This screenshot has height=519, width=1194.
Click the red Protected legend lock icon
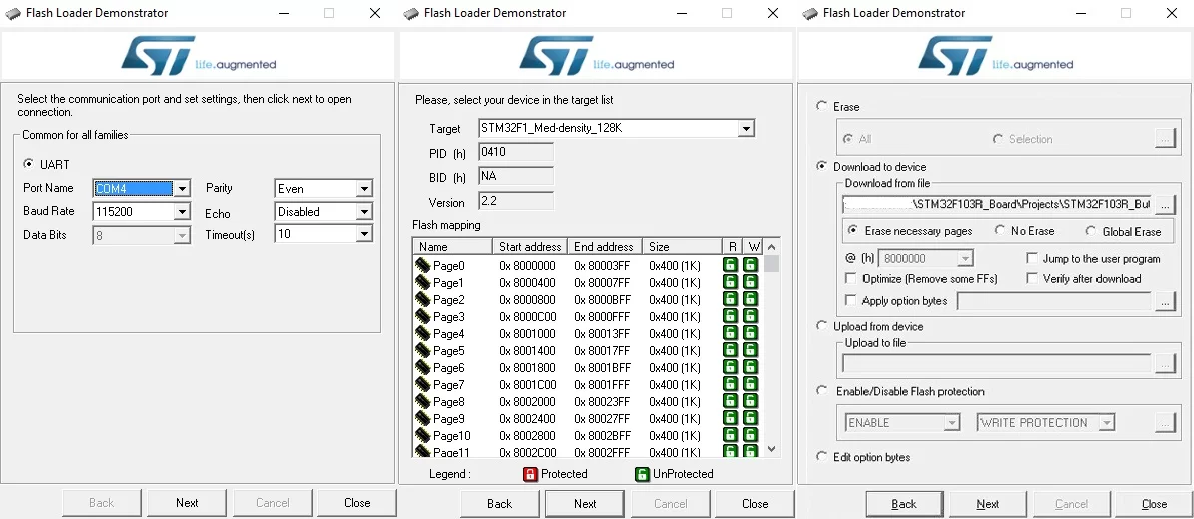(530, 474)
